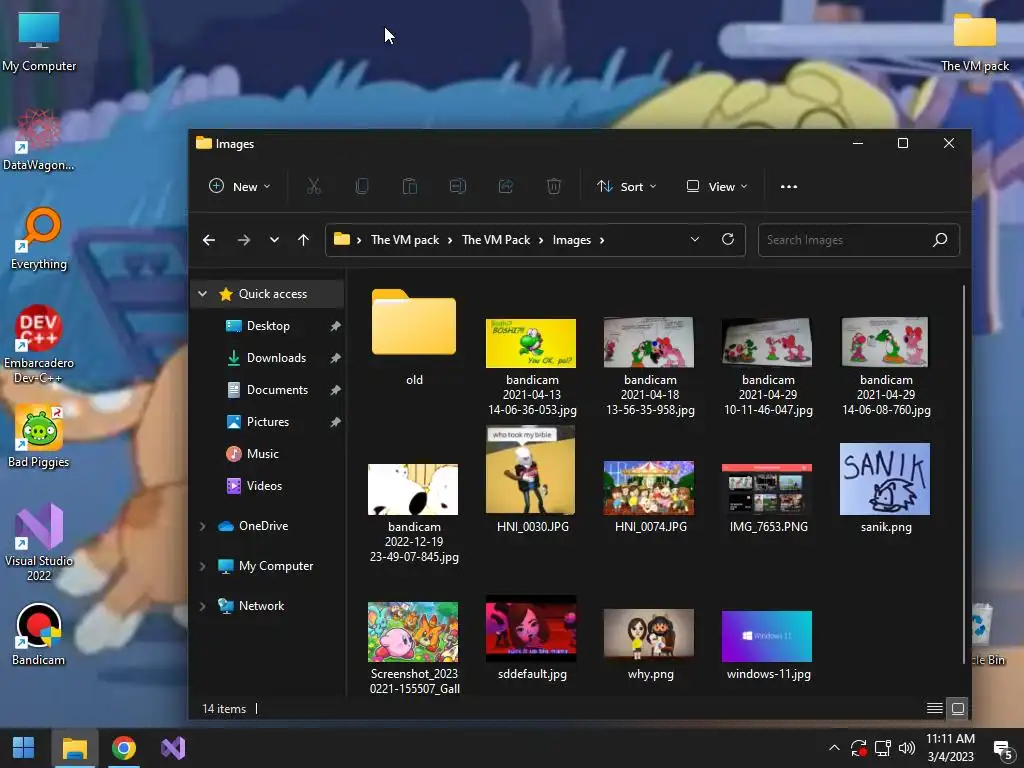1024x768 pixels.
Task: Expand the Network tree node
Action: (202, 606)
